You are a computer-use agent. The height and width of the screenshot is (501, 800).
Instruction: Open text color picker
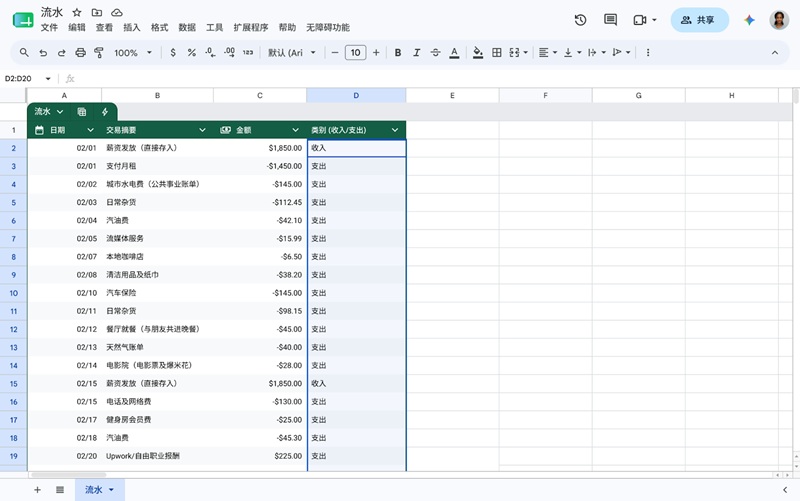(454, 53)
